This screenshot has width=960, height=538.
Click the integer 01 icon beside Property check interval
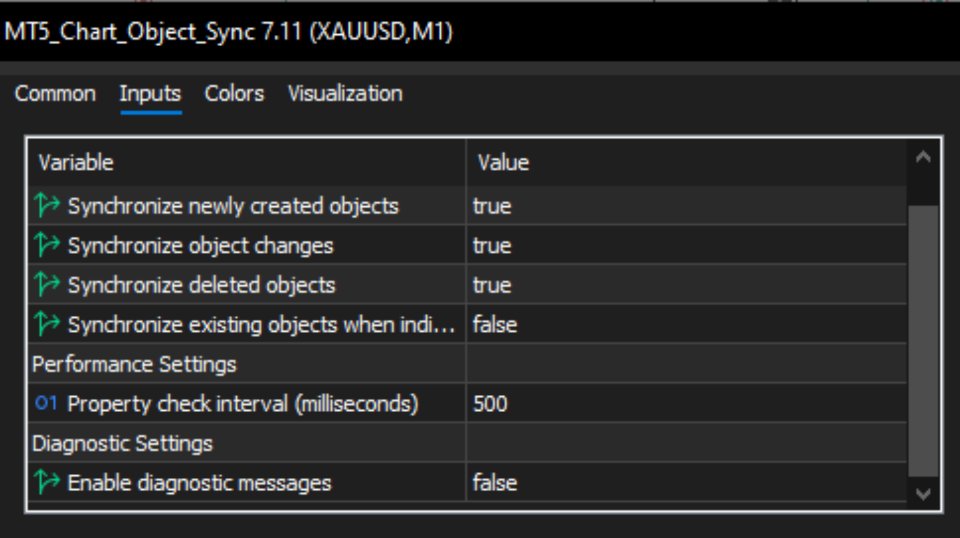(x=46, y=403)
